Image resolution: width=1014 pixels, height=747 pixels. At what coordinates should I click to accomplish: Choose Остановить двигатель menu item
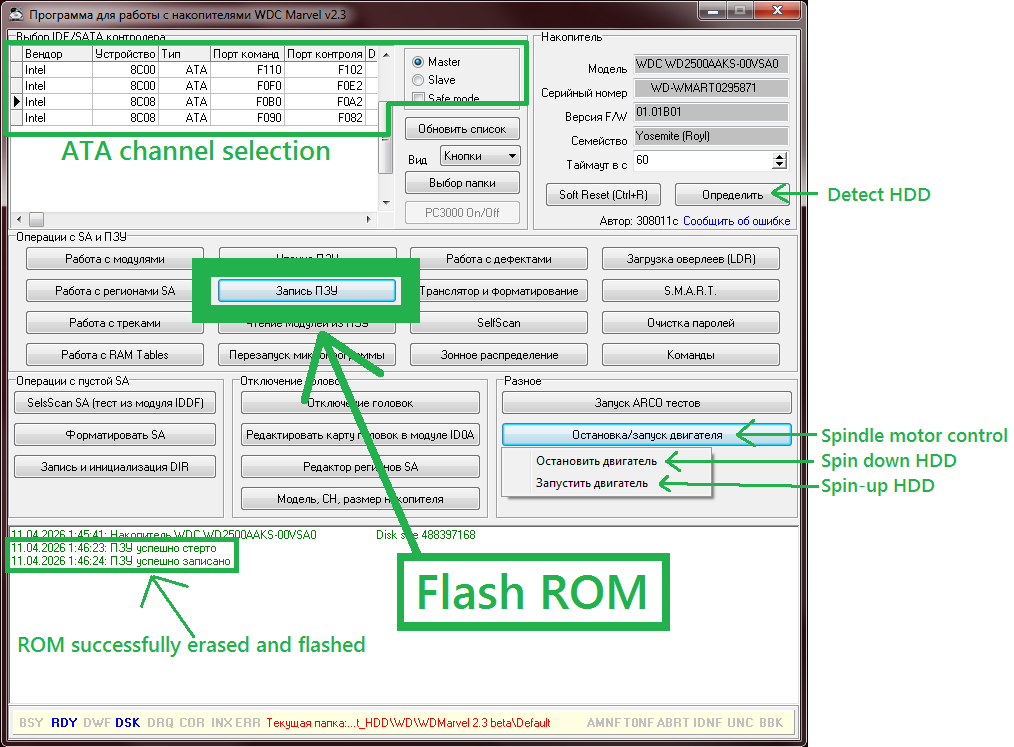596,461
